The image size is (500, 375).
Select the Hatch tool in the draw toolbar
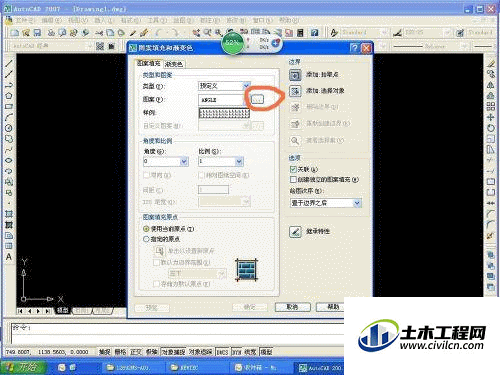pyautogui.click(x=9, y=214)
